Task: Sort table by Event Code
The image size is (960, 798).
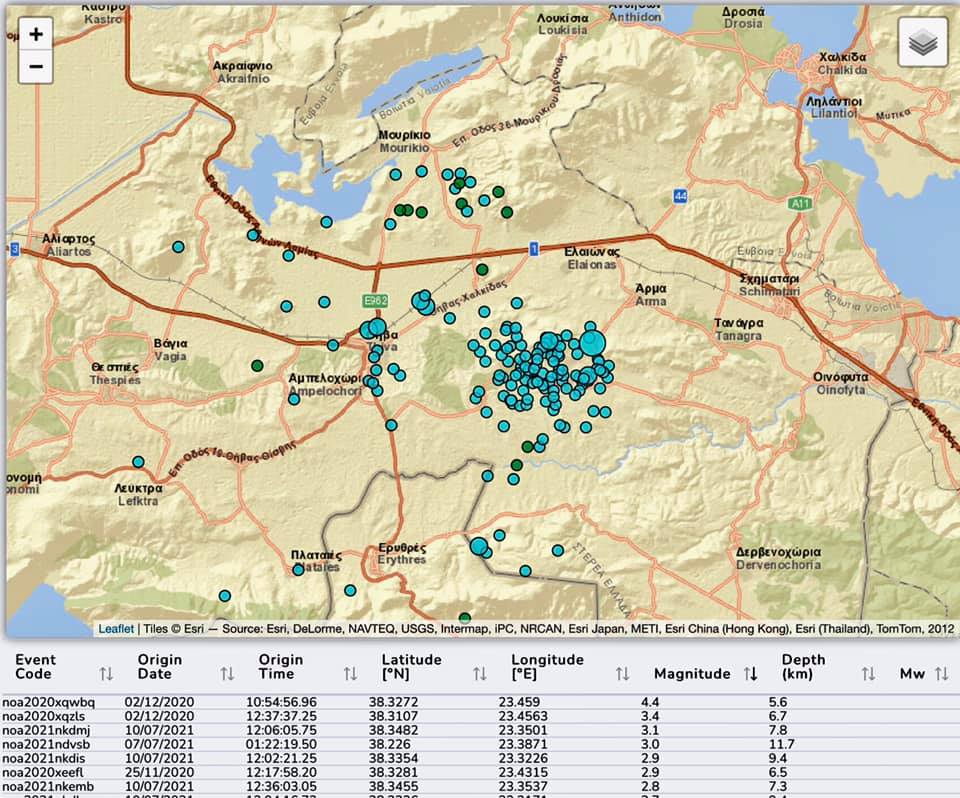Action: pos(106,673)
